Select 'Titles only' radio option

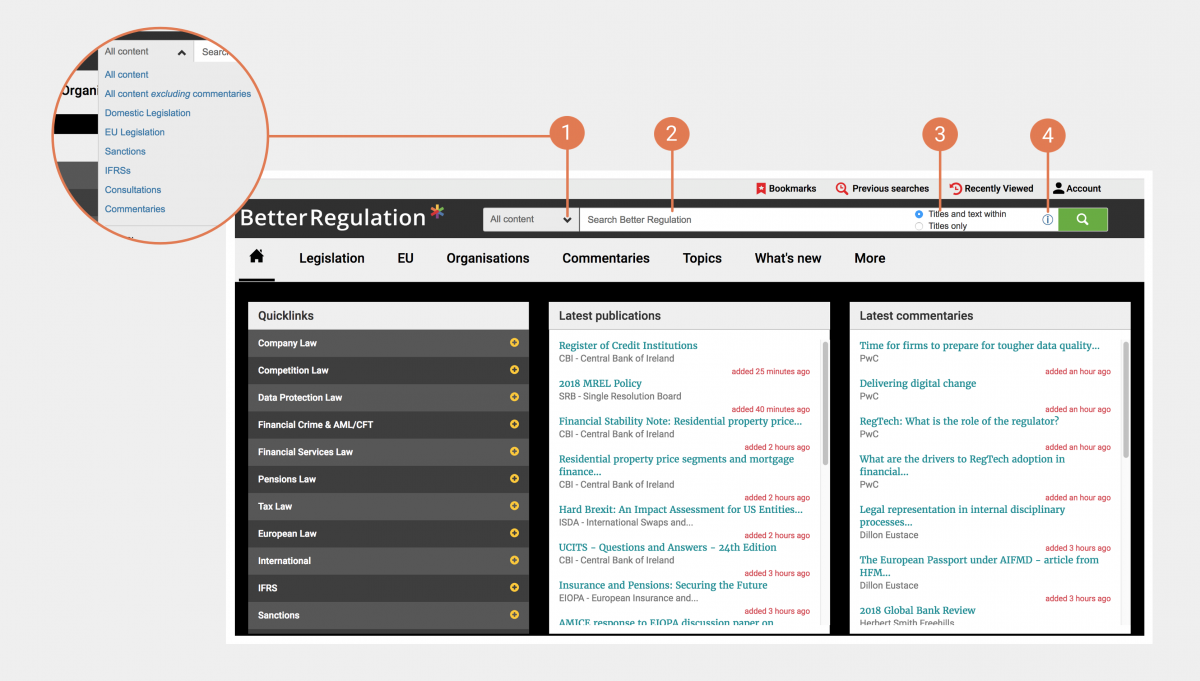919,226
